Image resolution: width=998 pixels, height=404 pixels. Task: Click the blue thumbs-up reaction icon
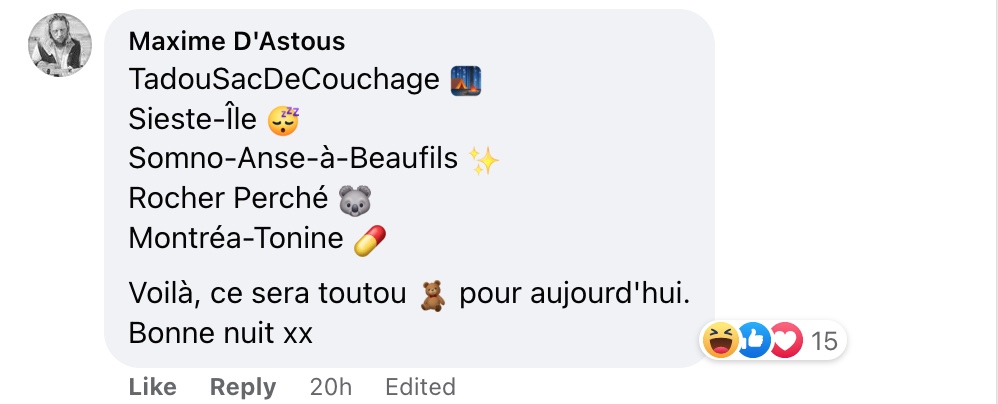click(754, 340)
